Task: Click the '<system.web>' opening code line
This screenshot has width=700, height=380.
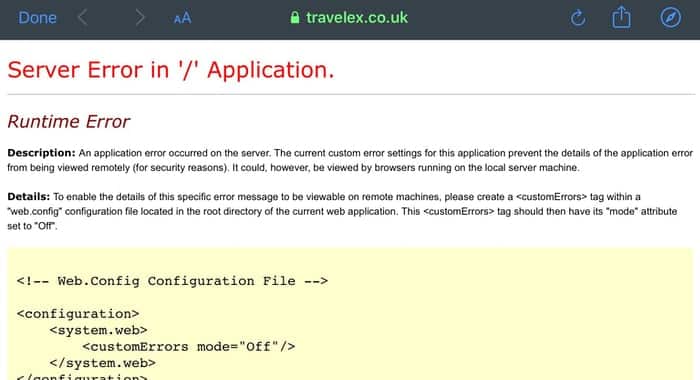Action: click(x=98, y=330)
